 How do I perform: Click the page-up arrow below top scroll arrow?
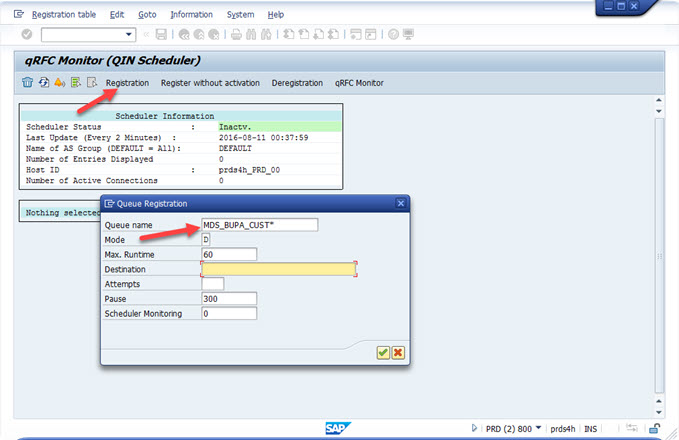pyautogui.click(x=659, y=111)
